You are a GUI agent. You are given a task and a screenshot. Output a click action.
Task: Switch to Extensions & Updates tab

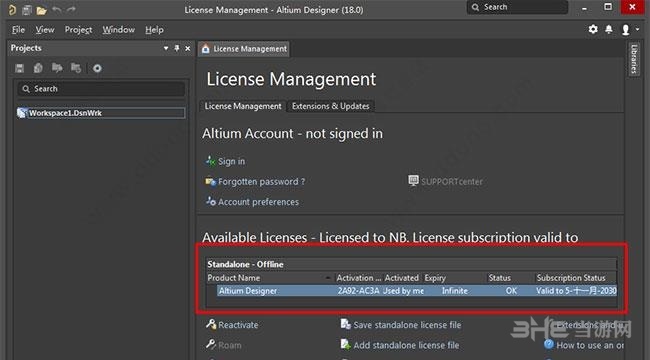click(330, 106)
